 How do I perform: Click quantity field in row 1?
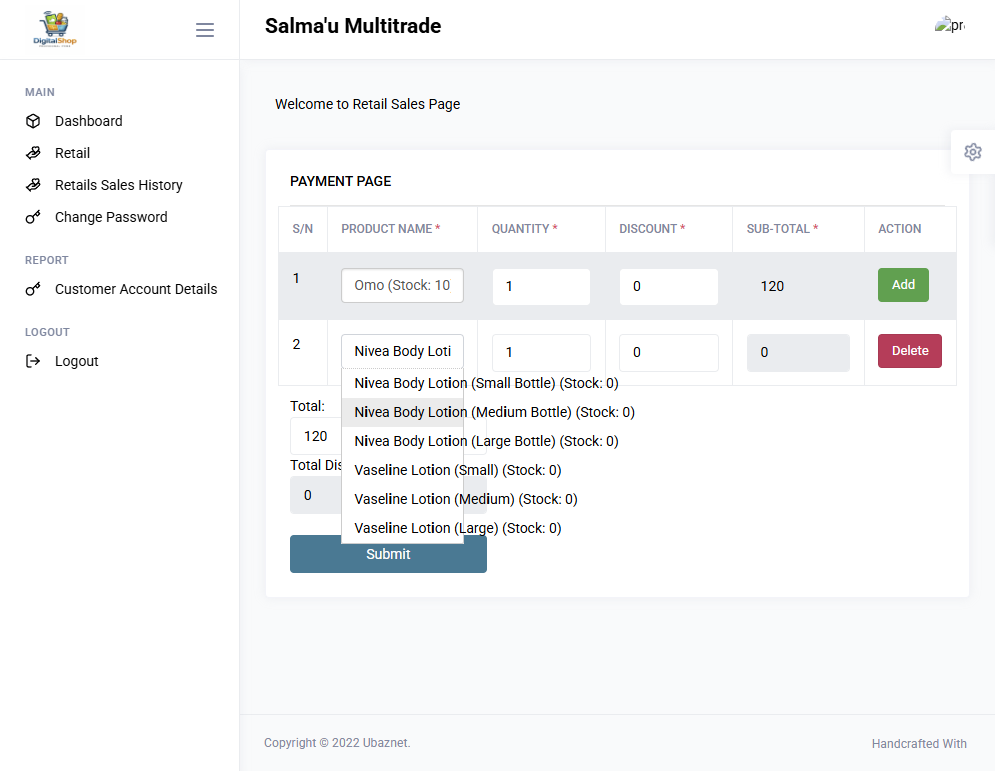click(541, 286)
